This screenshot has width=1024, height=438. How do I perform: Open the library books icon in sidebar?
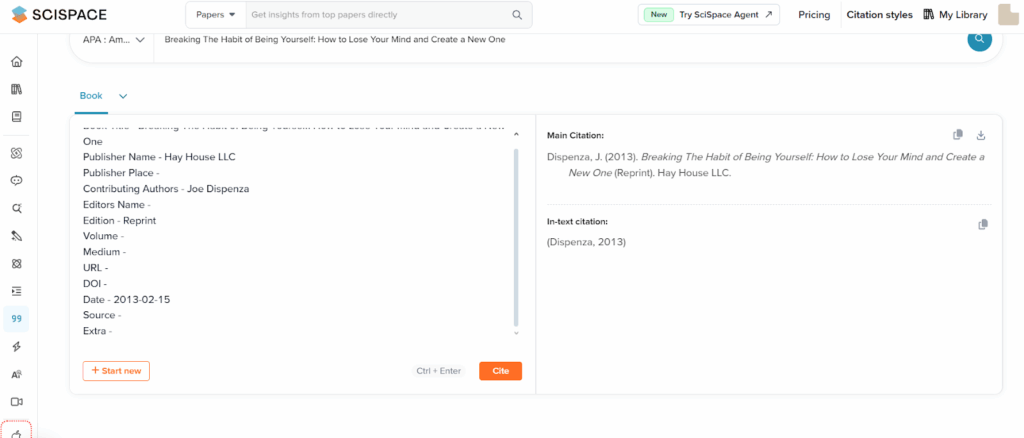point(17,89)
